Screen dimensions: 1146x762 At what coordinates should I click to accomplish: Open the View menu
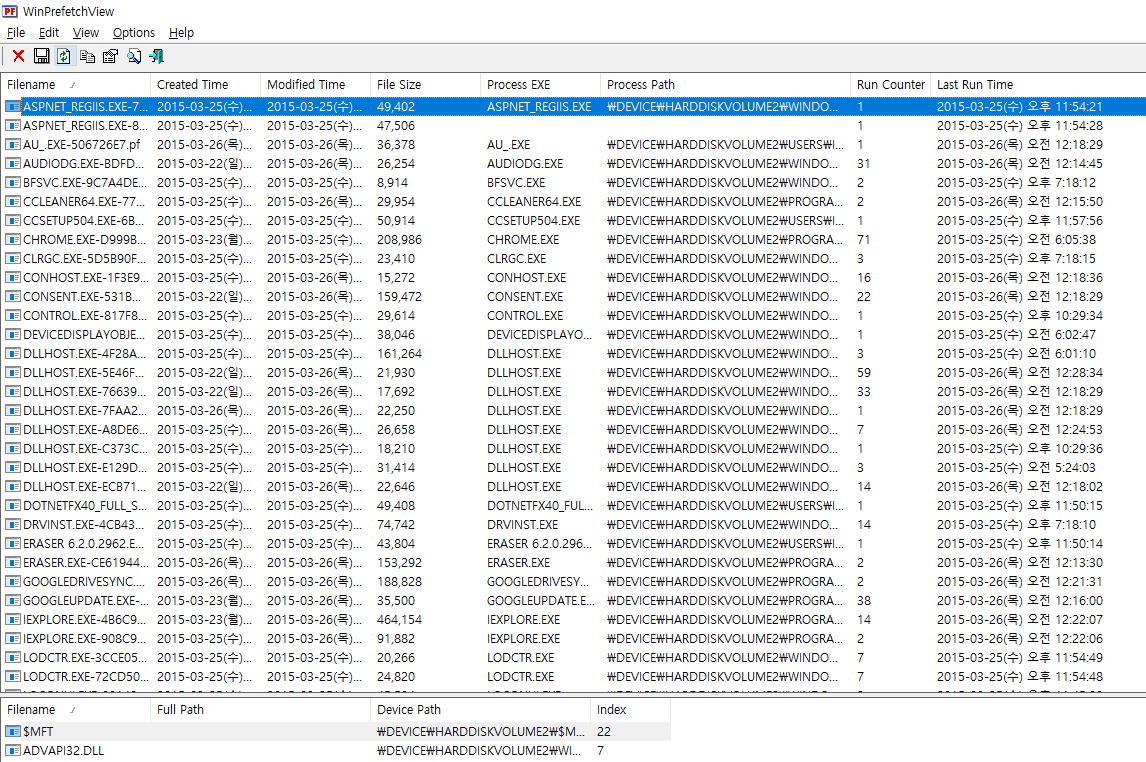[x=86, y=33]
